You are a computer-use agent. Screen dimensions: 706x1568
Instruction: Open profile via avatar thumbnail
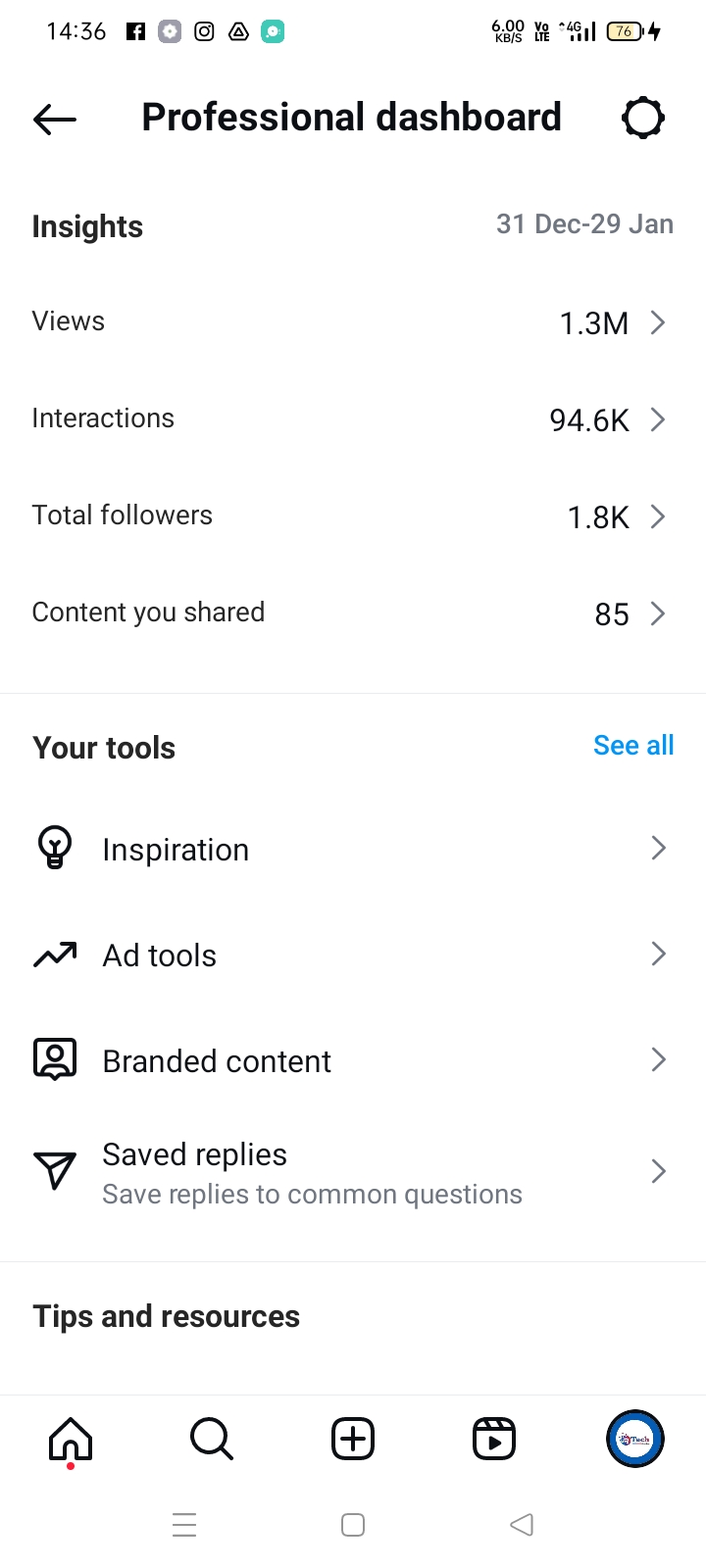point(635,1439)
